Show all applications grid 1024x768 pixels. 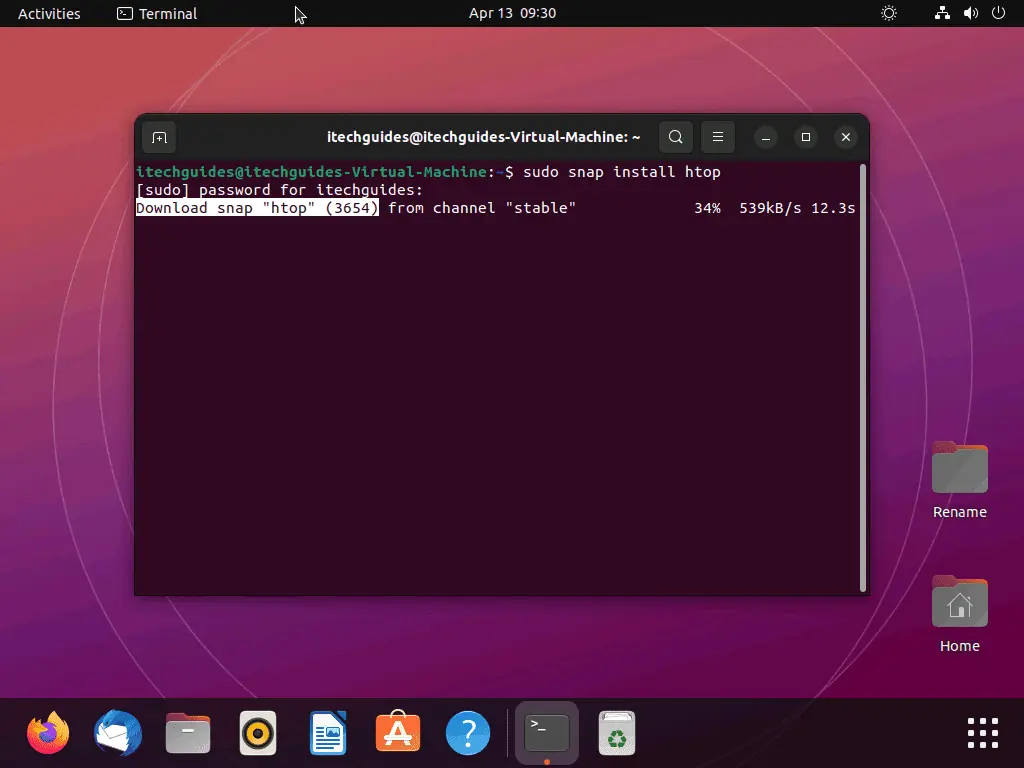pos(982,733)
